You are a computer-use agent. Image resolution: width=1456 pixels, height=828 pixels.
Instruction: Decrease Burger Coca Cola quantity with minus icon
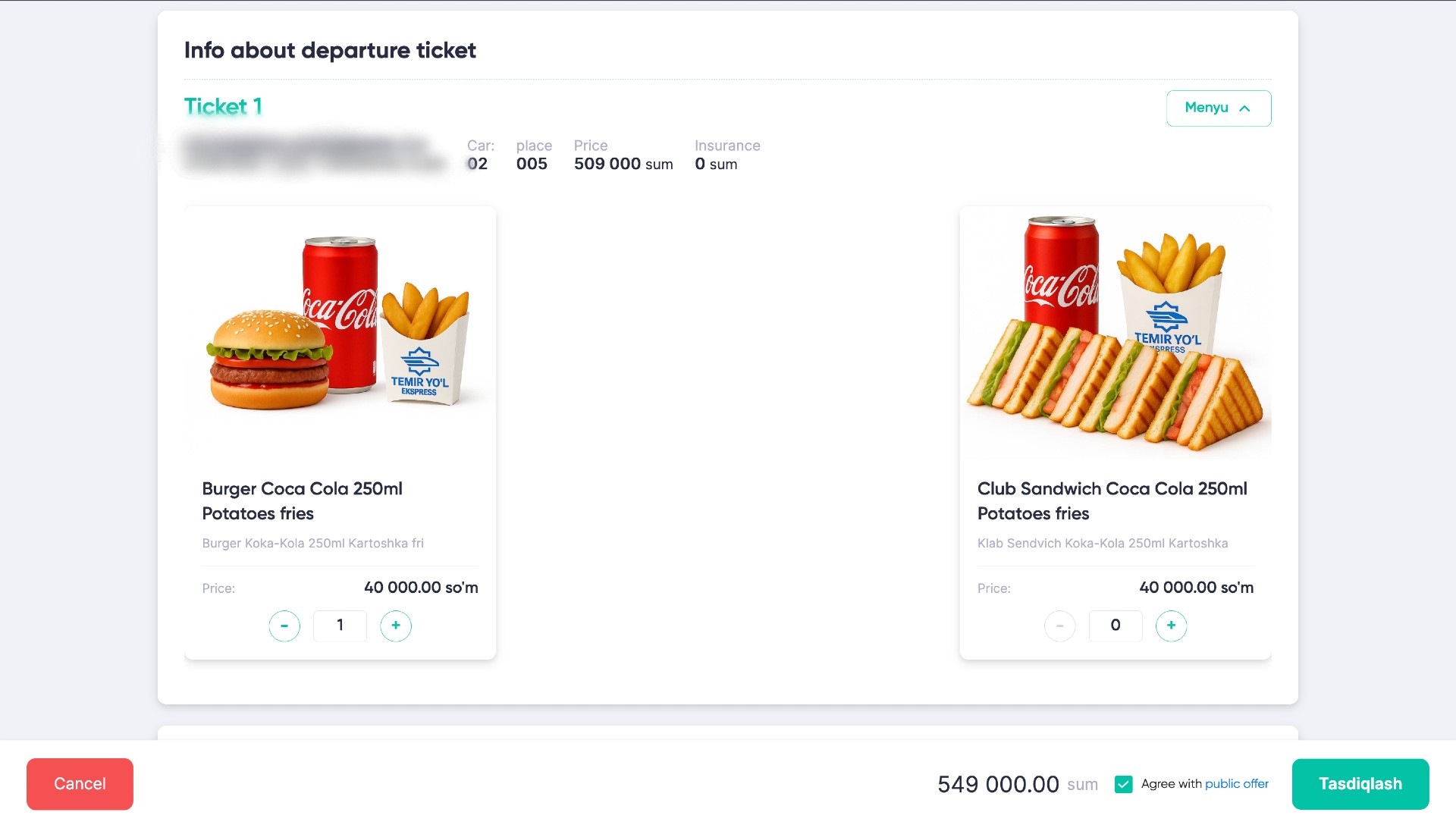tap(284, 626)
